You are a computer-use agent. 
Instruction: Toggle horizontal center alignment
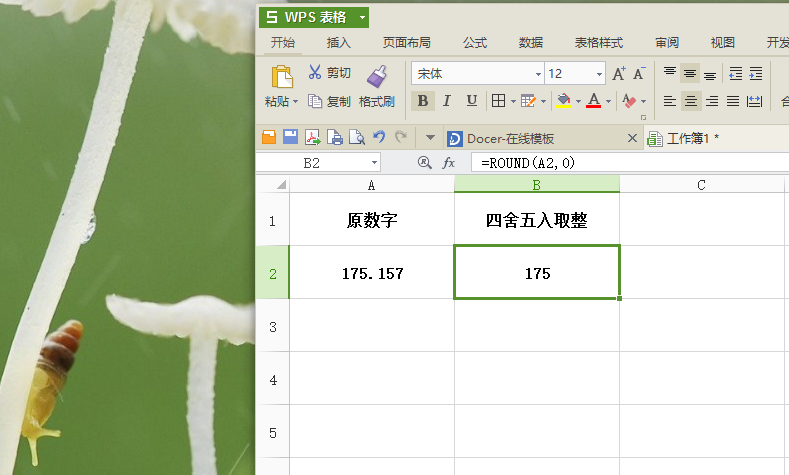pyautogui.click(x=691, y=101)
